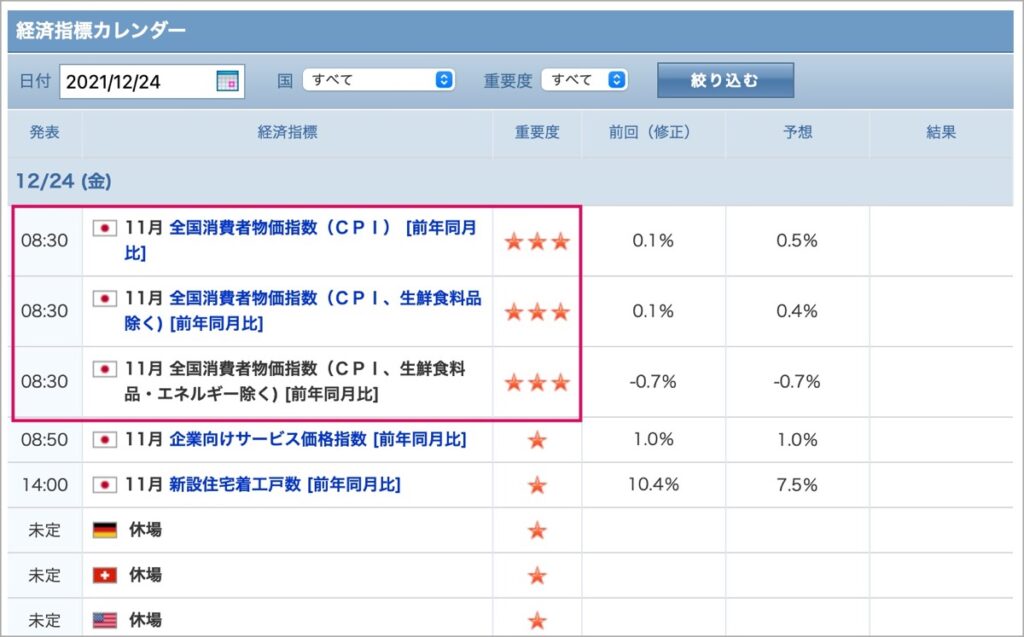Click the star in the US 休場 row
Viewport: 1024px width, 637px height.
(537, 620)
